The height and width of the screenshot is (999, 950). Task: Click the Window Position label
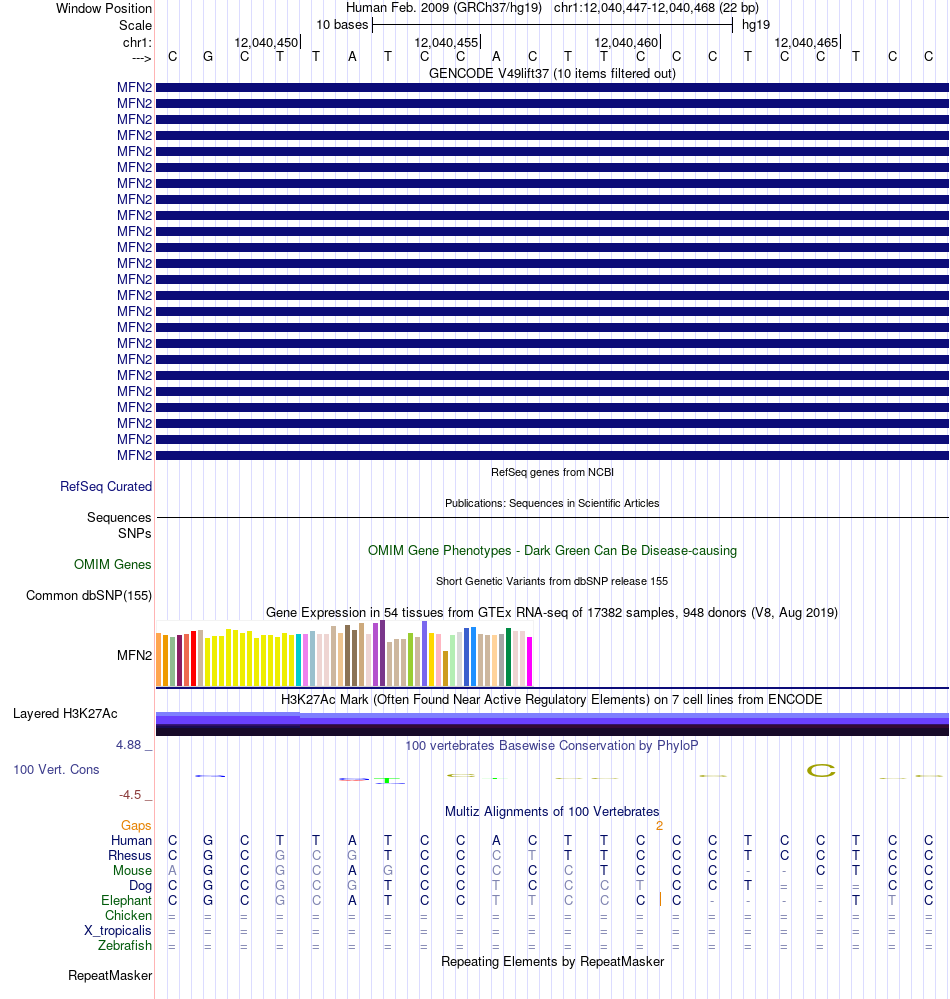point(104,8)
